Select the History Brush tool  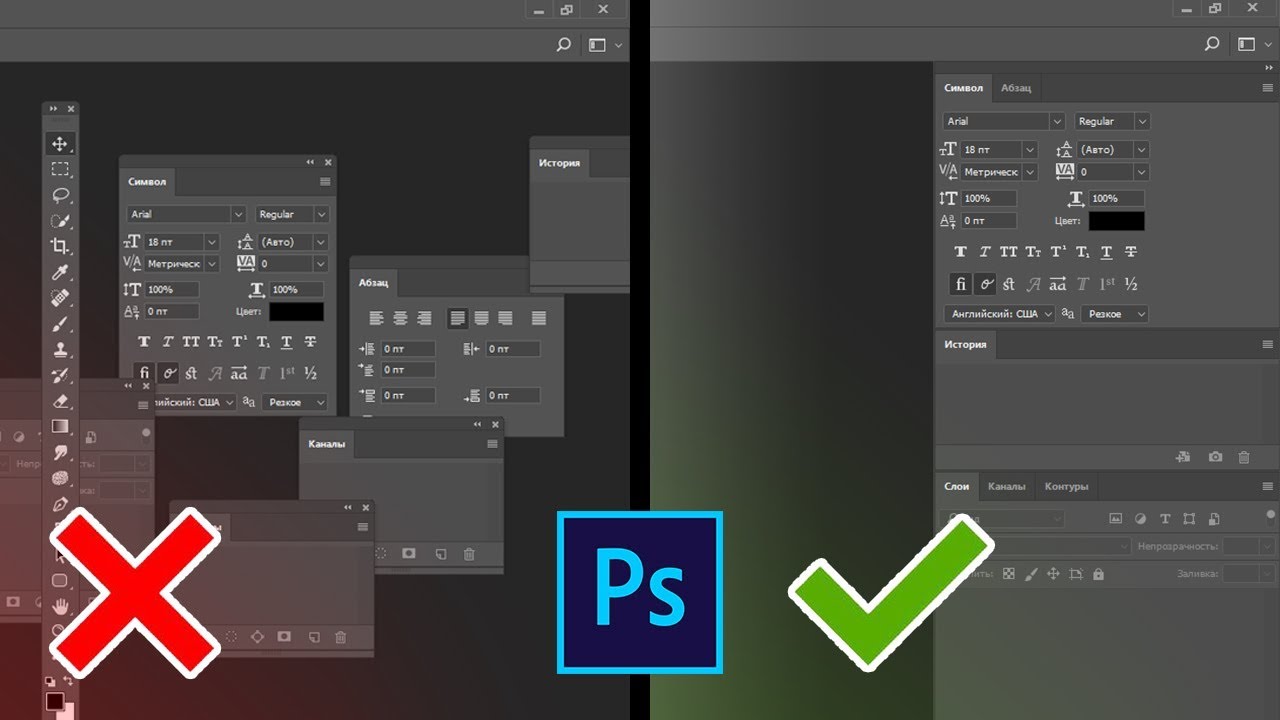click(x=60, y=376)
